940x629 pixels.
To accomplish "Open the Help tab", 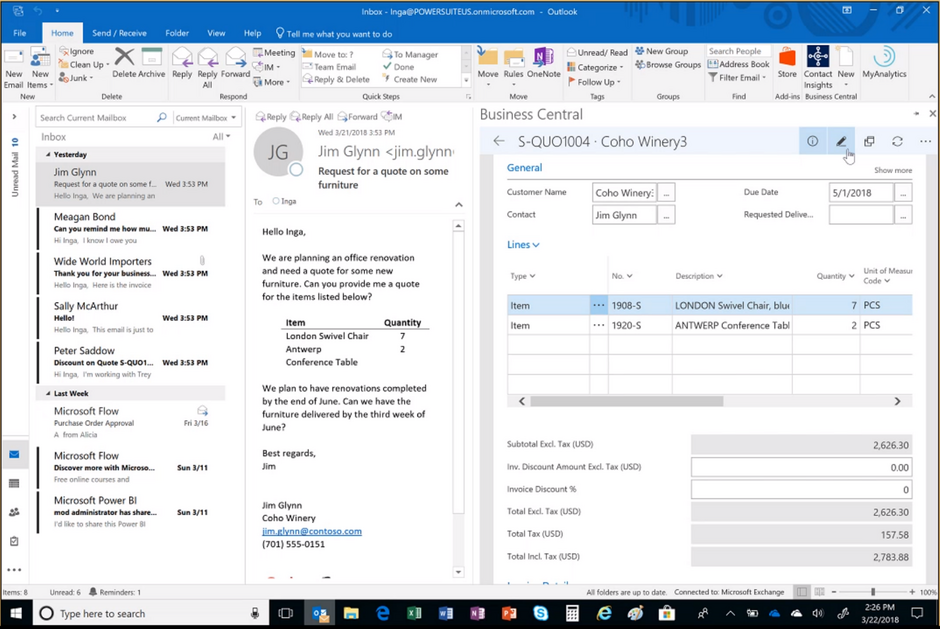I will click(x=252, y=33).
